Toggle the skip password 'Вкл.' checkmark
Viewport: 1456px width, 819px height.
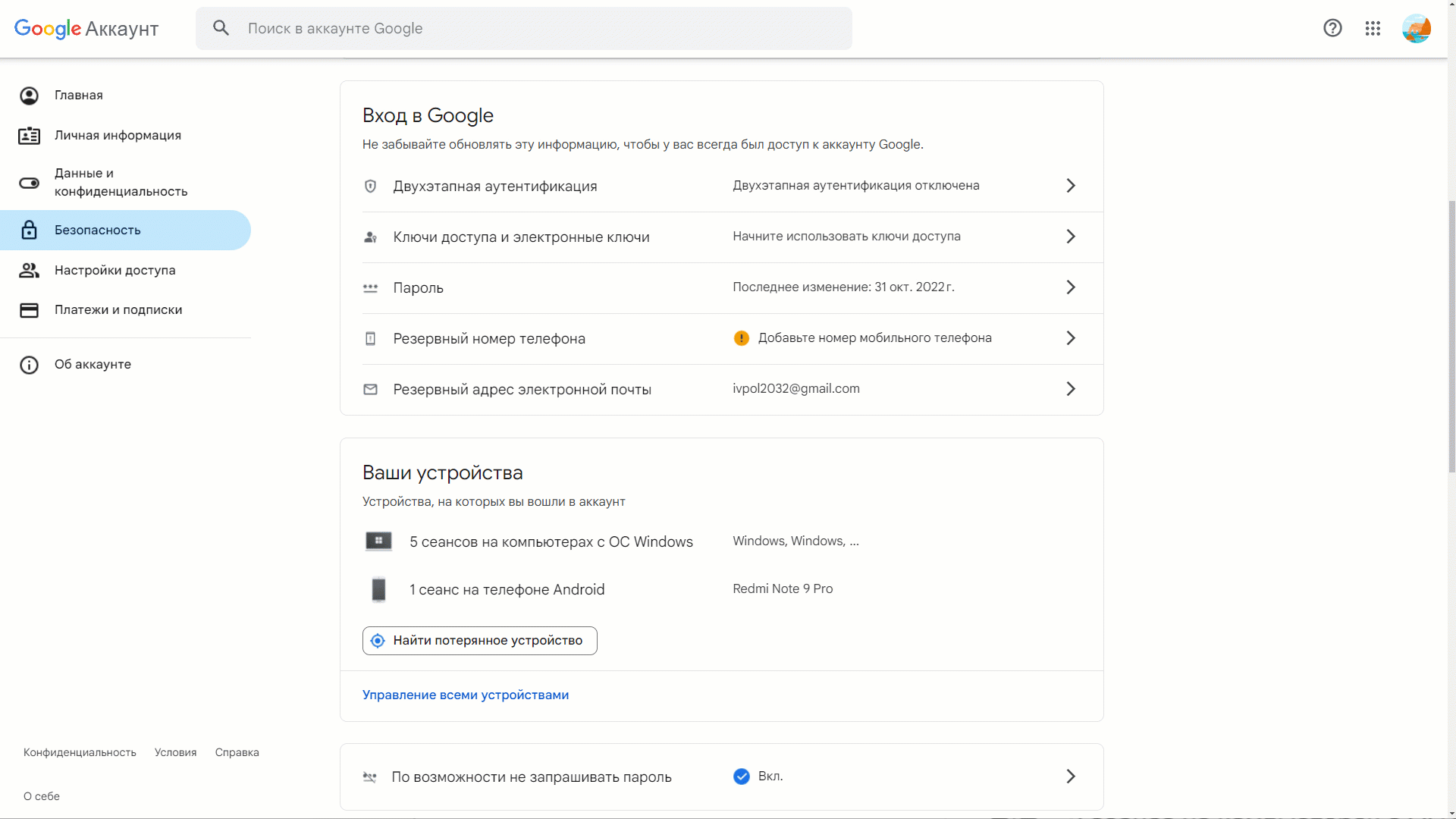point(741,777)
